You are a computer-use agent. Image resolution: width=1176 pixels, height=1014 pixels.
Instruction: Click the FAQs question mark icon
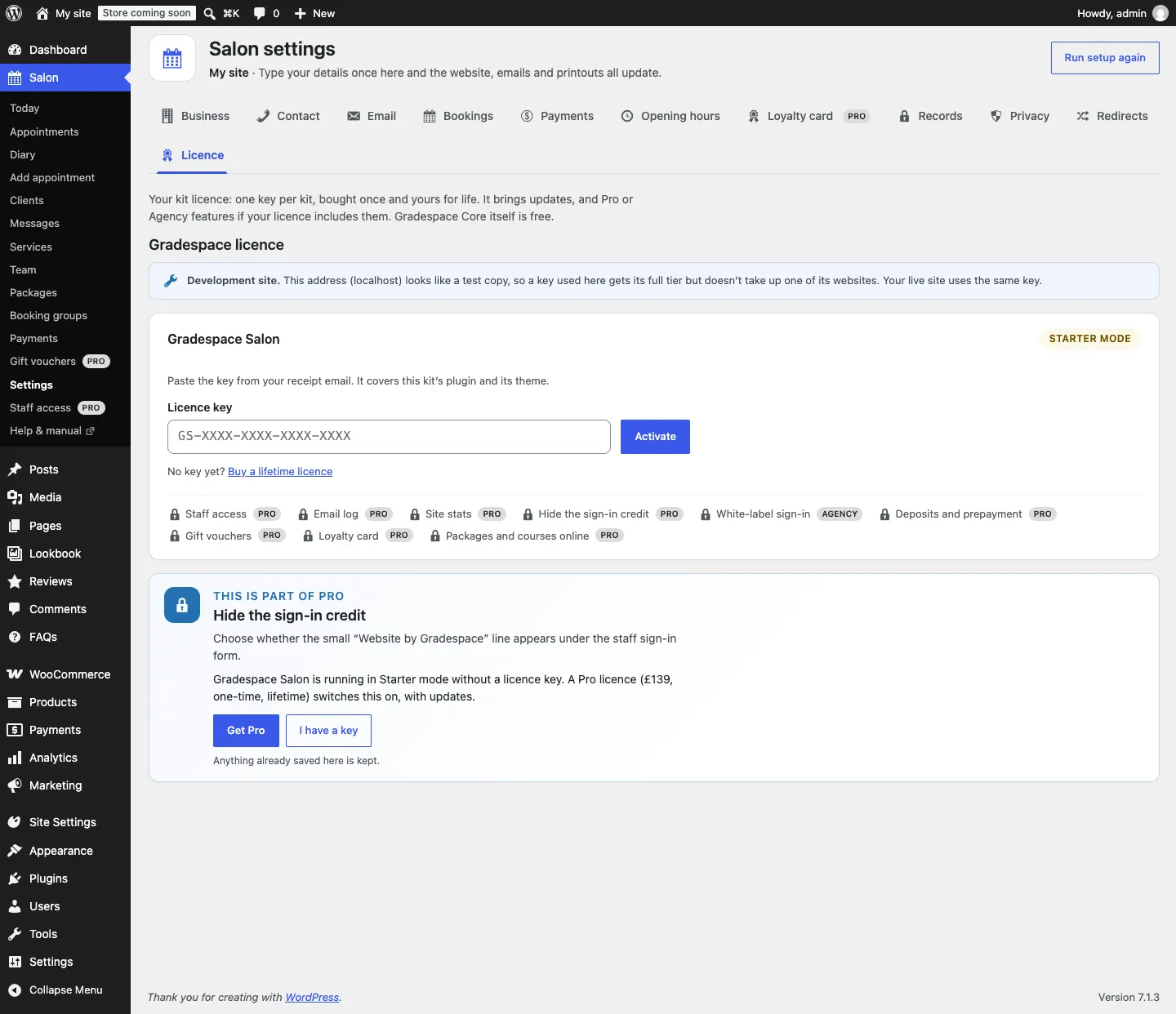(x=15, y=637)
